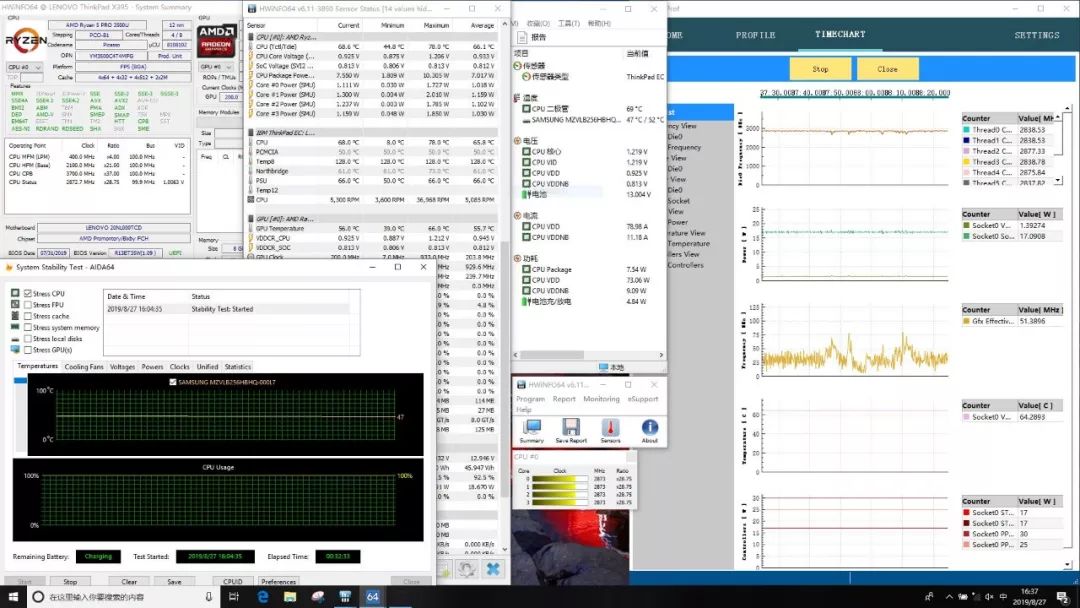Enable the Stress GPU(s) checkbox
This screenshot has height=608, width=1080.
point(28,350)
